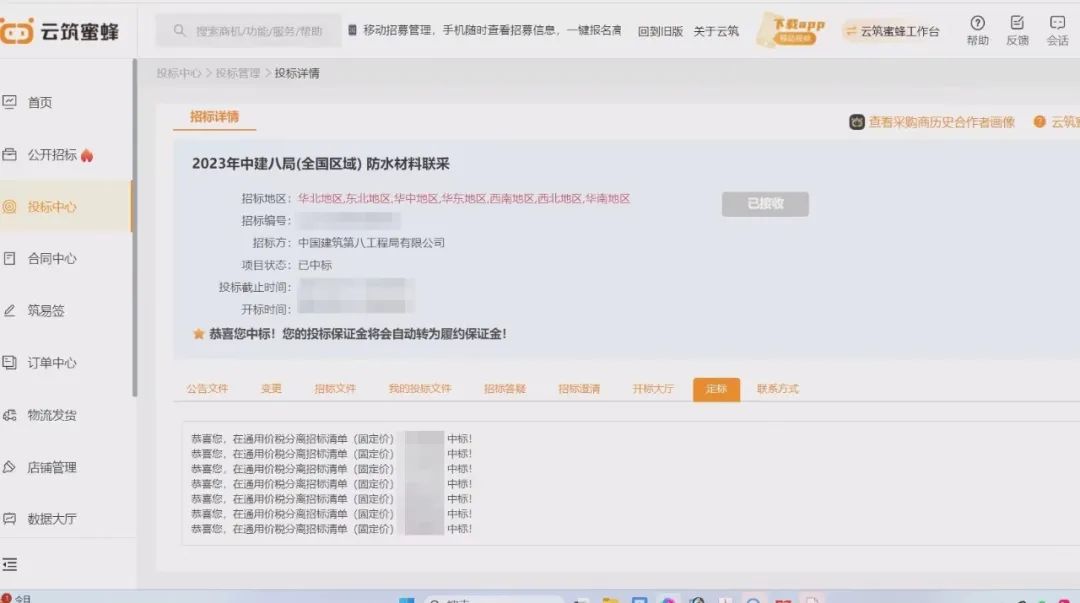
Task: Click 已中标 project status text
Action: (x=315, y=265)
